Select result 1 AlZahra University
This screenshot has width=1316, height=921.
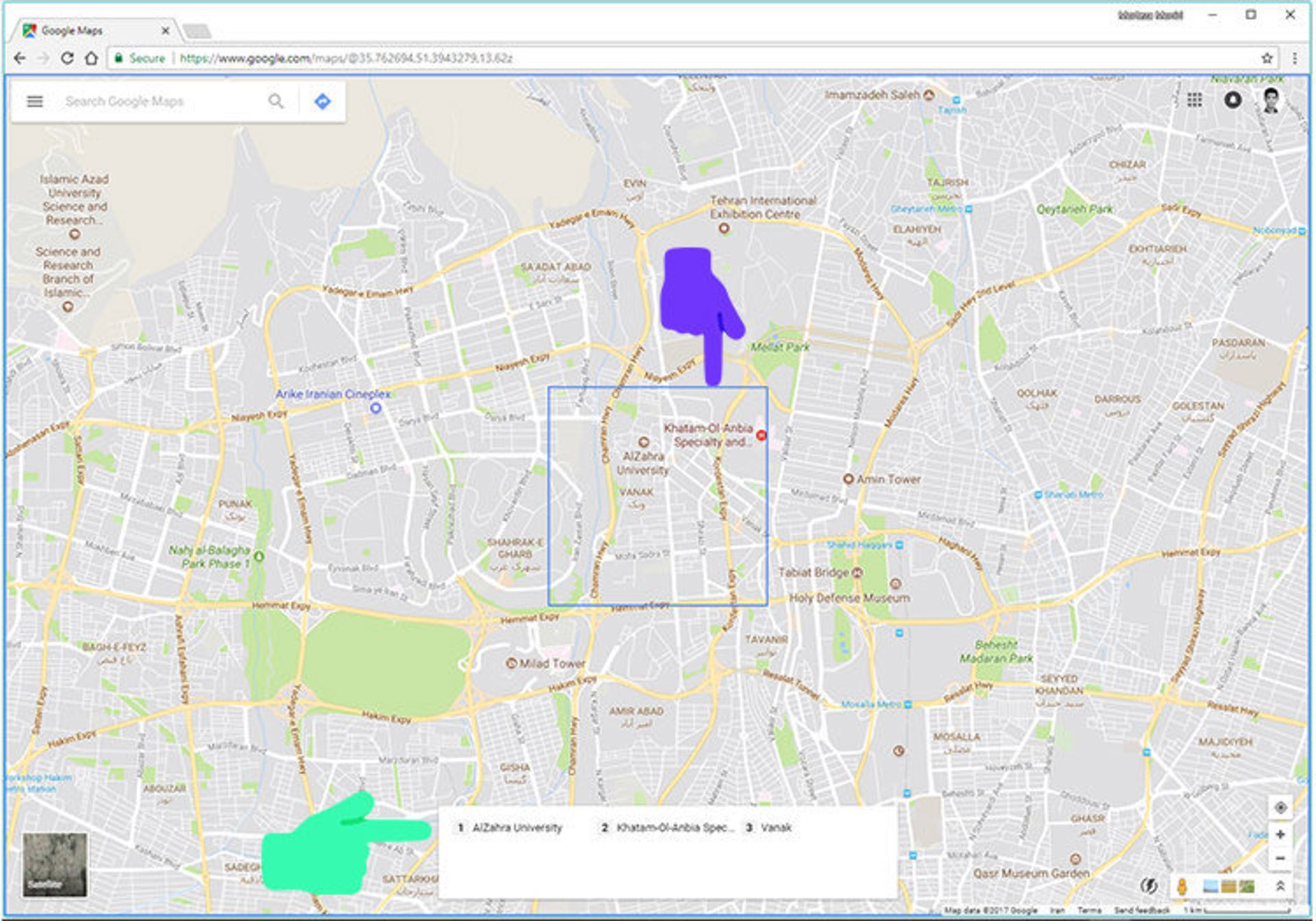pyautogui.click(x=510, y=828)
